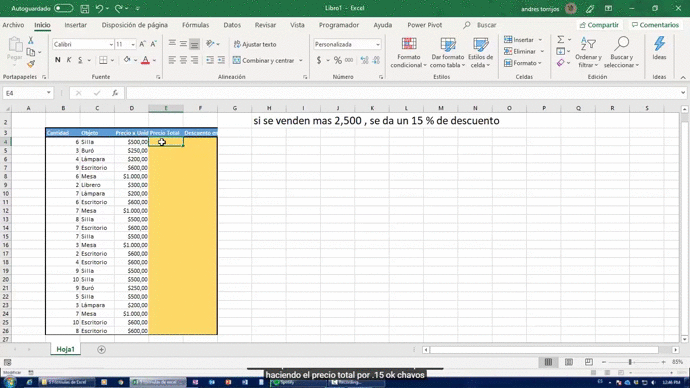The width and height of the screenshot is (690, 388).
Task: Click the Ideas lightning icon
Action: pos(659,48)
